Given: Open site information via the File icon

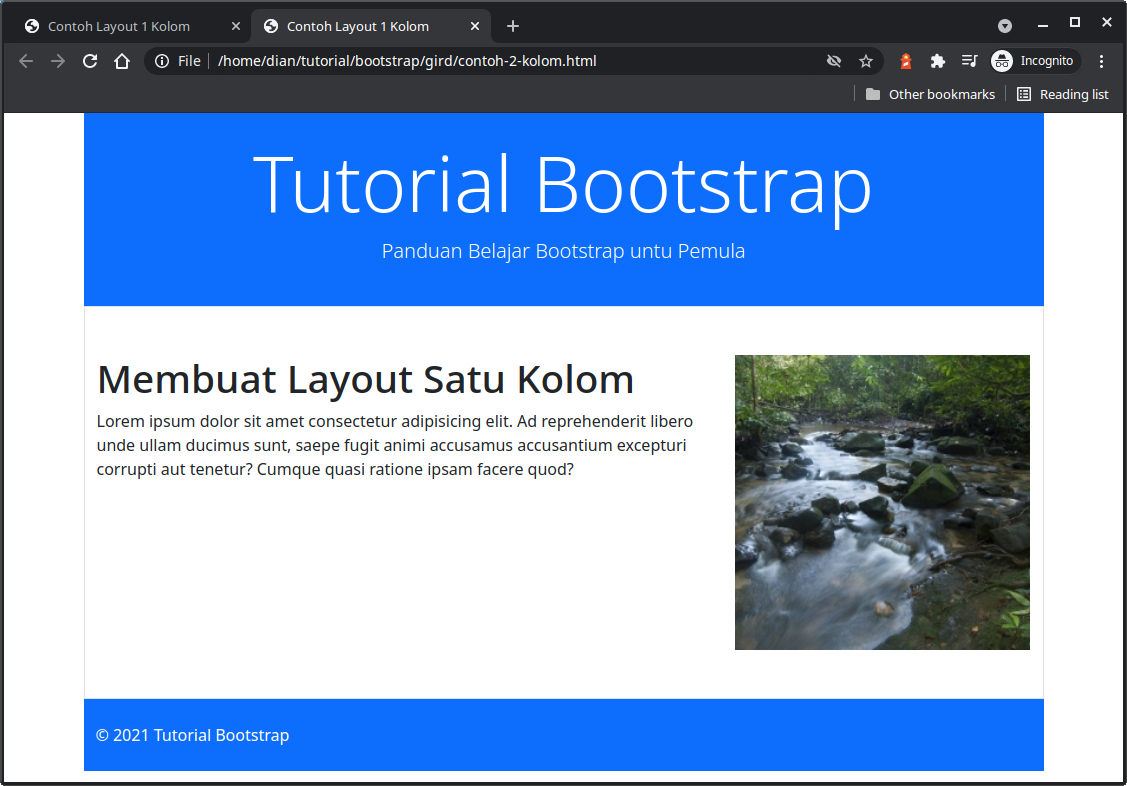Looking at the screenshot, I should pos(161,61).
